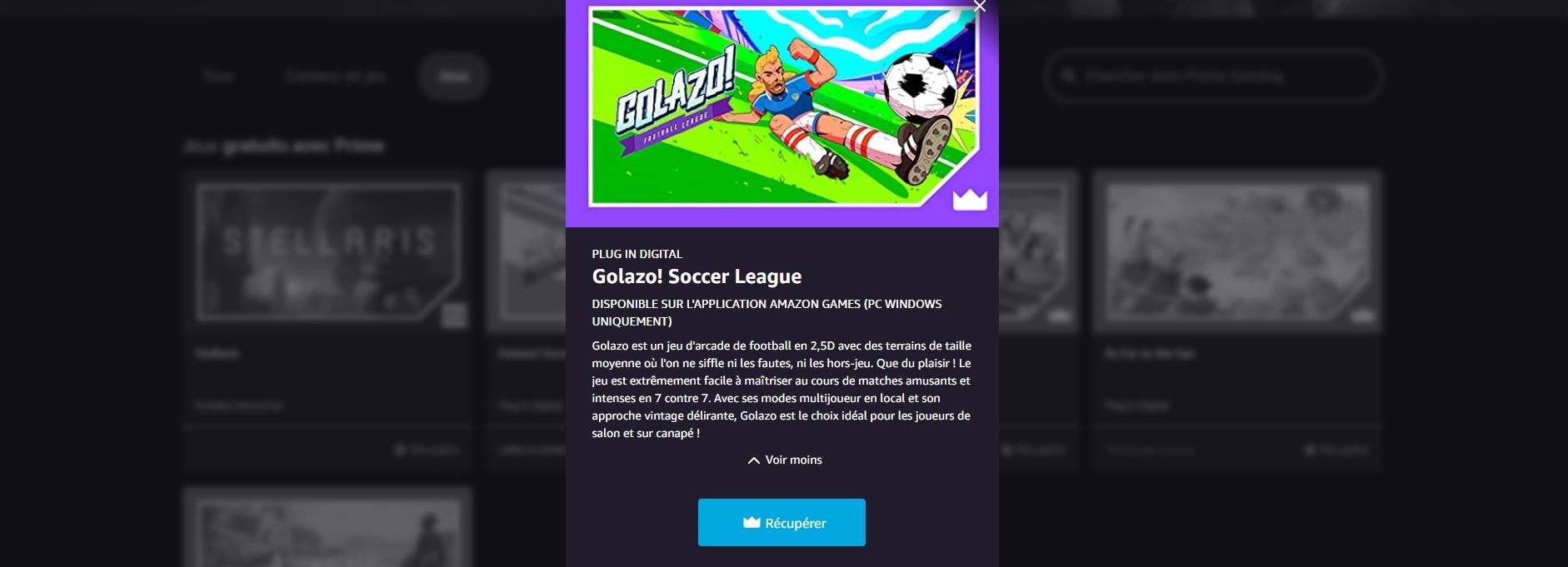Open the rightmost game card thumbnail
Screen dimensions: 1568x567
[x=1237, y=252]
